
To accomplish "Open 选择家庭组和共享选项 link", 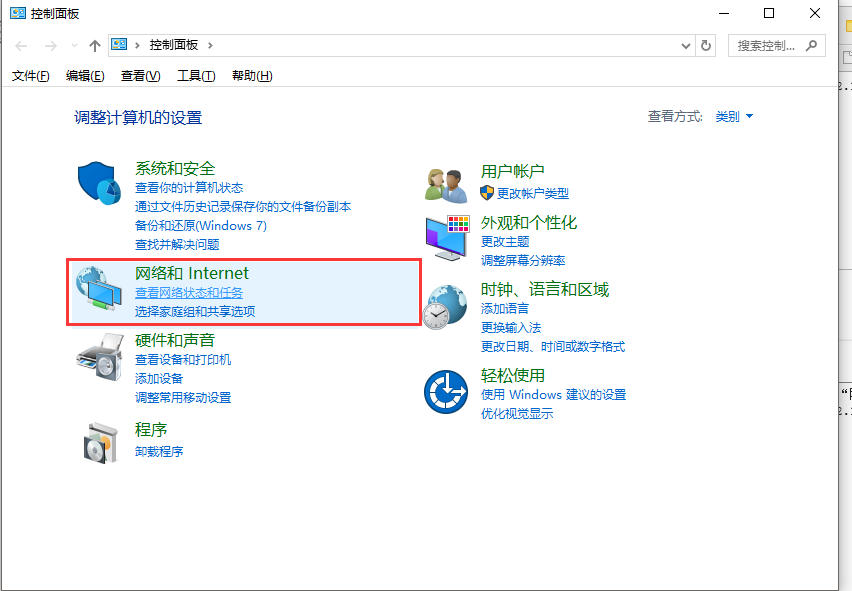I will (195, 312).
